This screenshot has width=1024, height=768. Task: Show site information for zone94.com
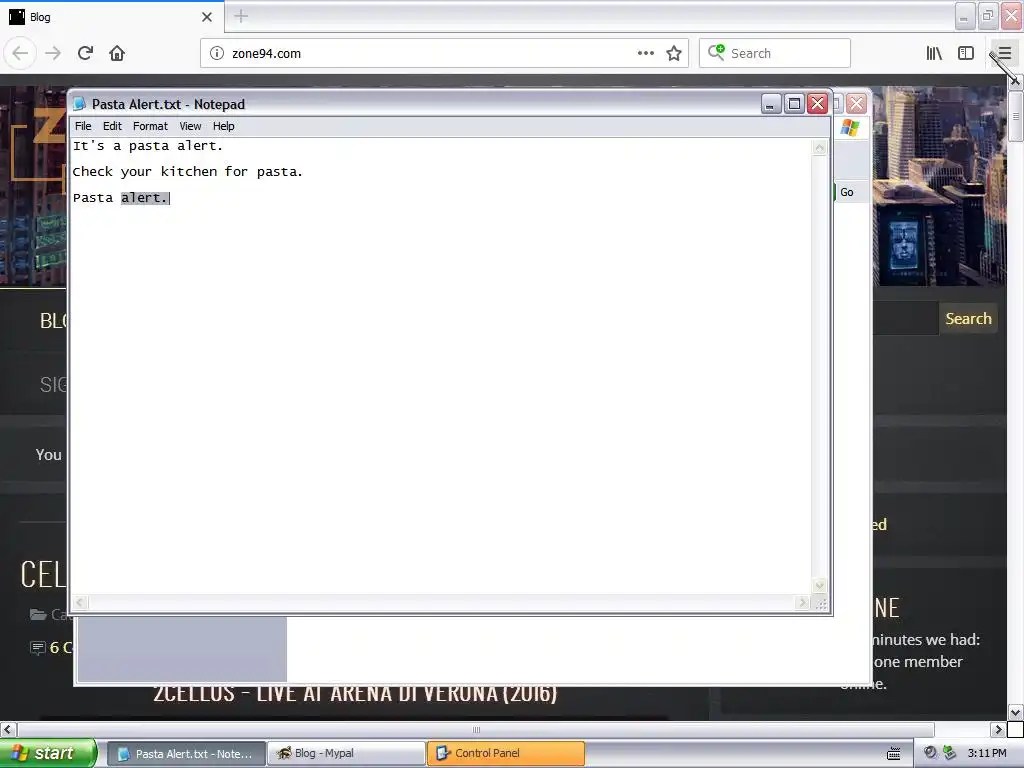[x=217, y=53]
